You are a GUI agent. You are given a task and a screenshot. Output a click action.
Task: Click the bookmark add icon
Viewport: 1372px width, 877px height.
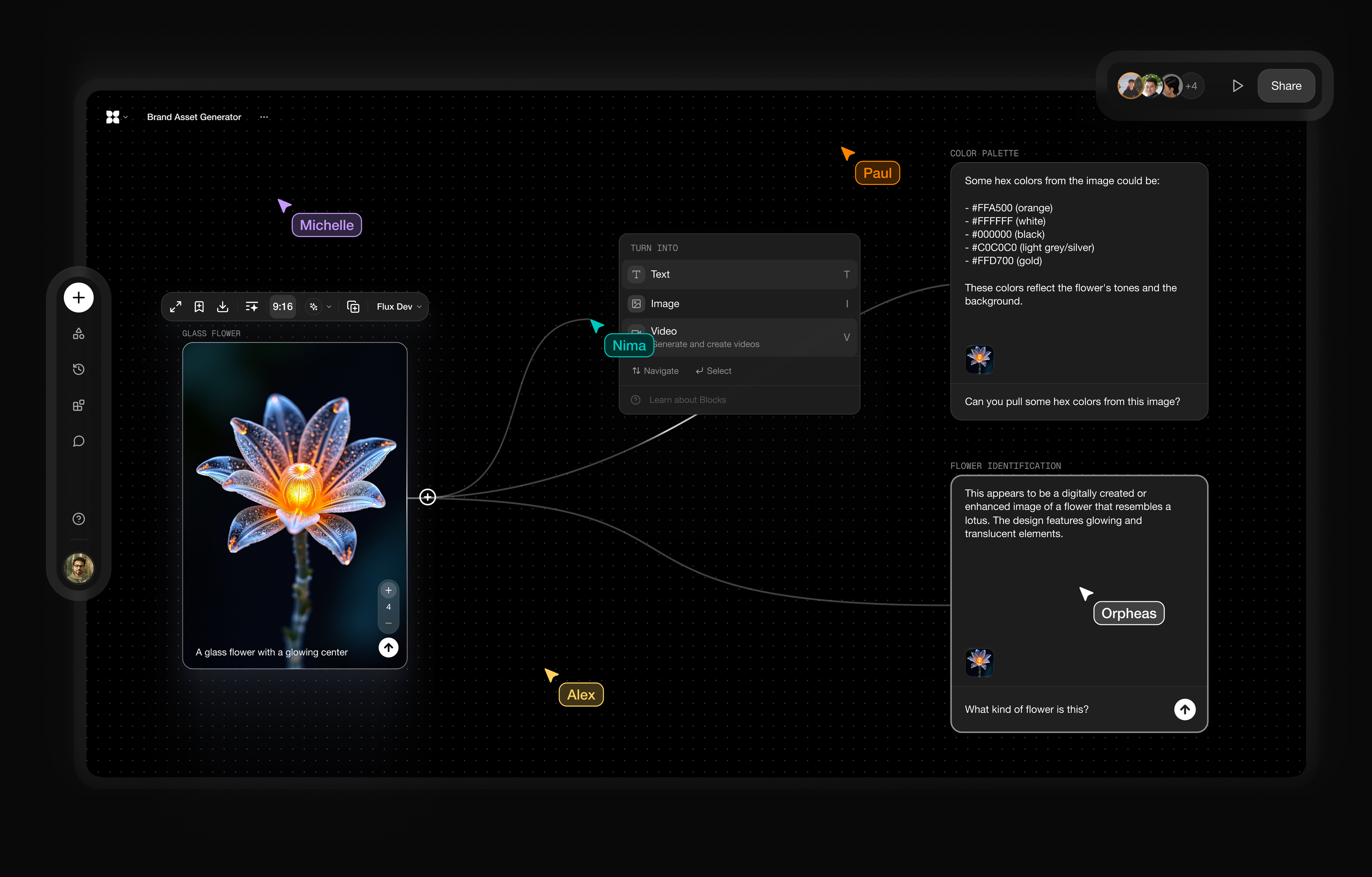199,307
